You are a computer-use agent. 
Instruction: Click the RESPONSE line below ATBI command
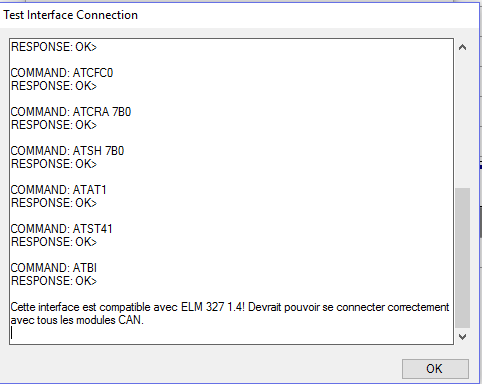(x=54, y=281)
